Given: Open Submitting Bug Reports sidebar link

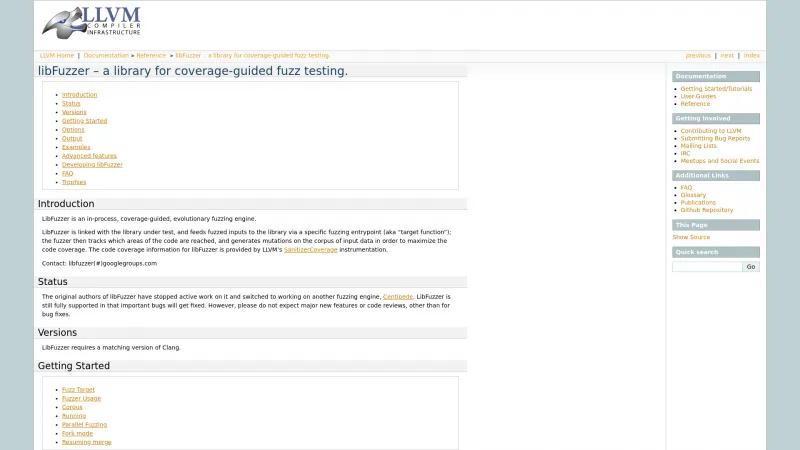Looking at the screenshot, I should [x=715, y=139].
